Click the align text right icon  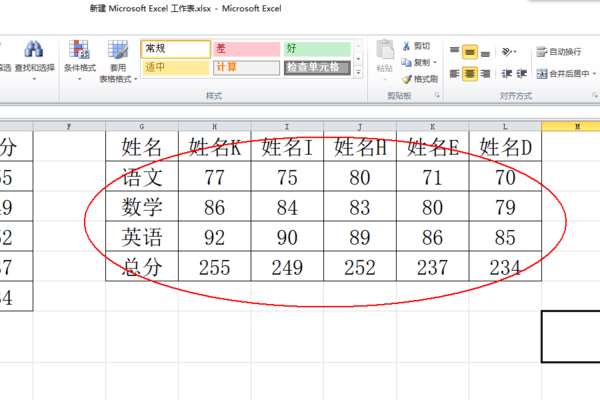485,73
